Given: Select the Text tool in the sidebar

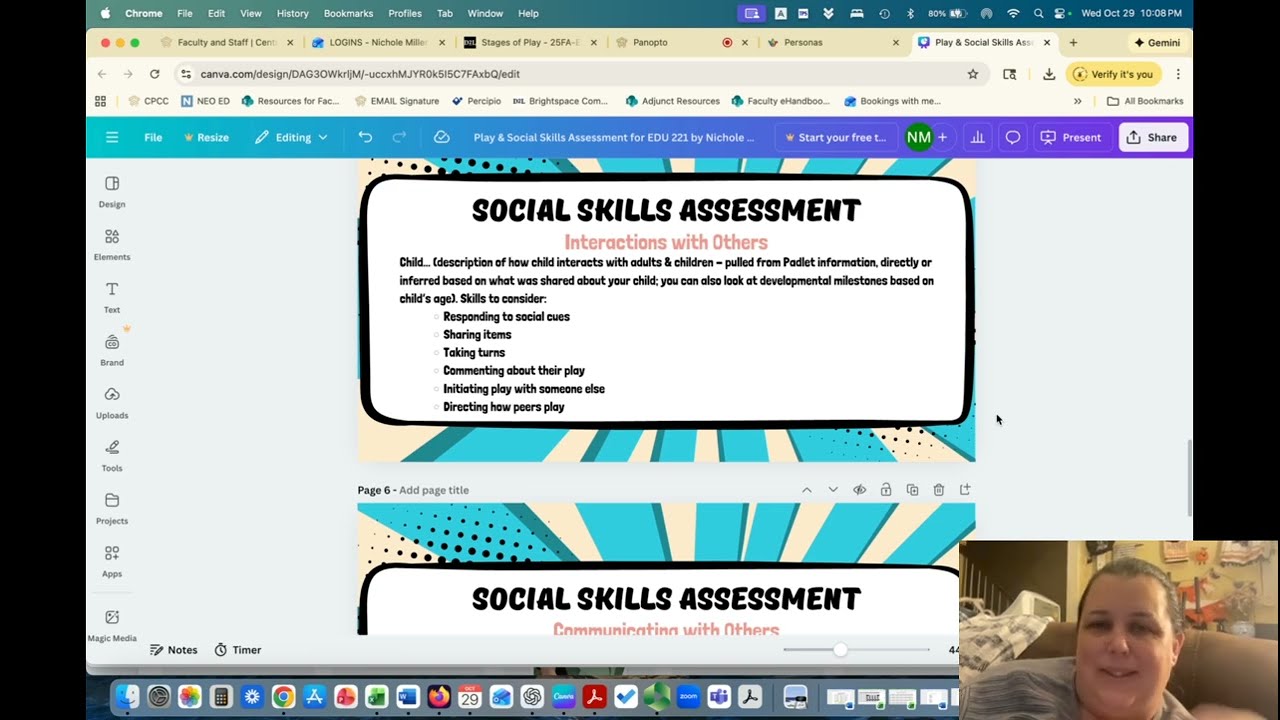Looking at the screenshot, I should pos(112,297).
